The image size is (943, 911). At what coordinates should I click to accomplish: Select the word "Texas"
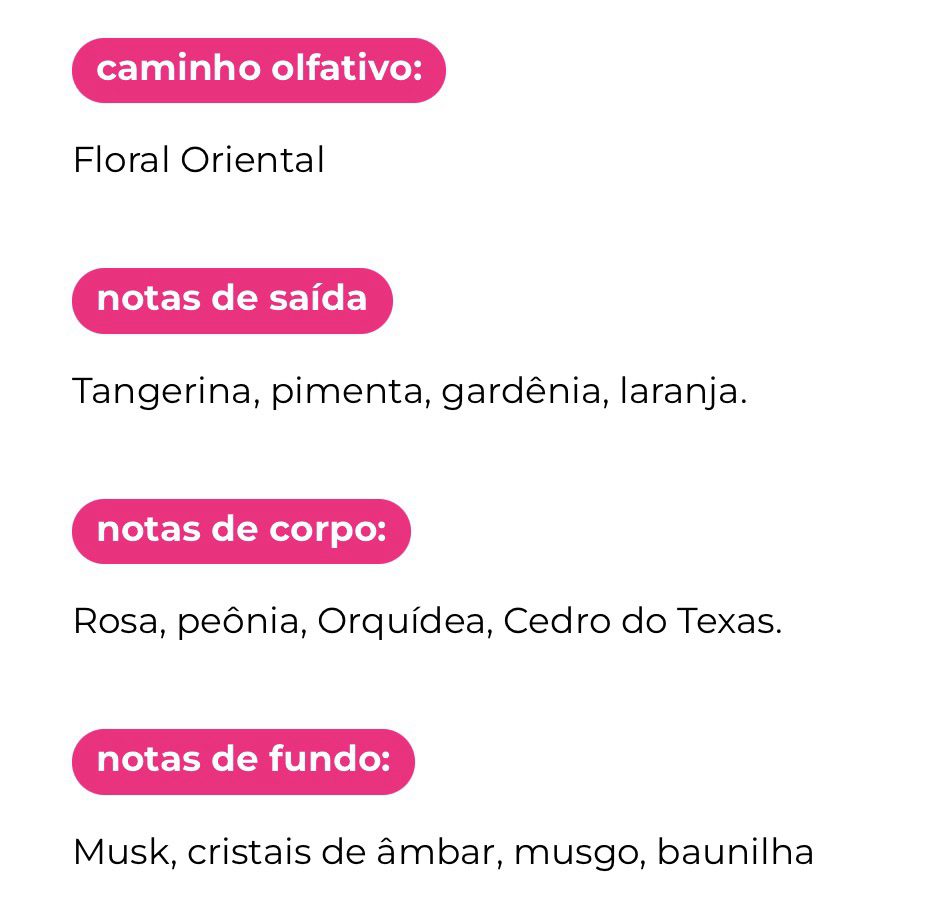coord(728,622)
